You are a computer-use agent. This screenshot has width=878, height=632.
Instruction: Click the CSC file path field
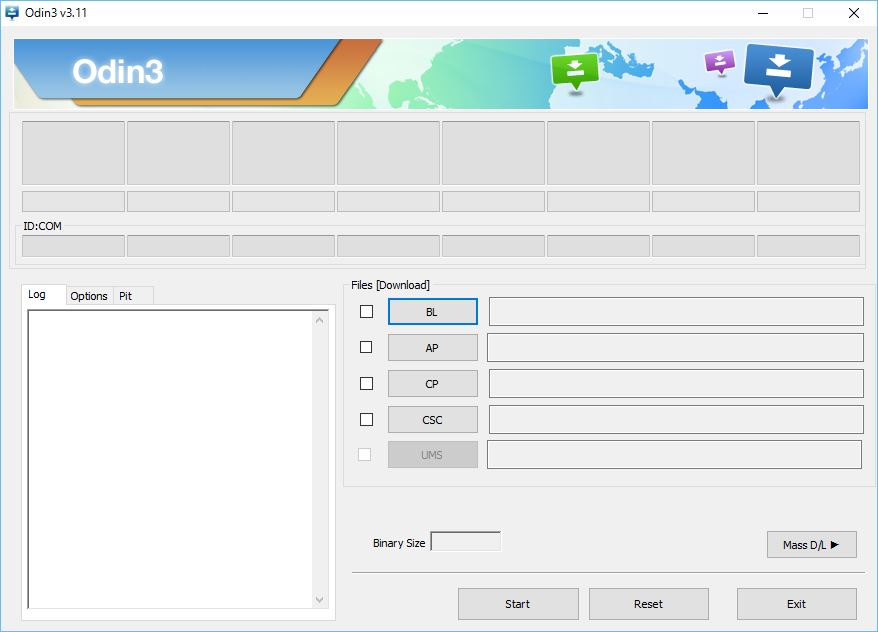point(676,419)
